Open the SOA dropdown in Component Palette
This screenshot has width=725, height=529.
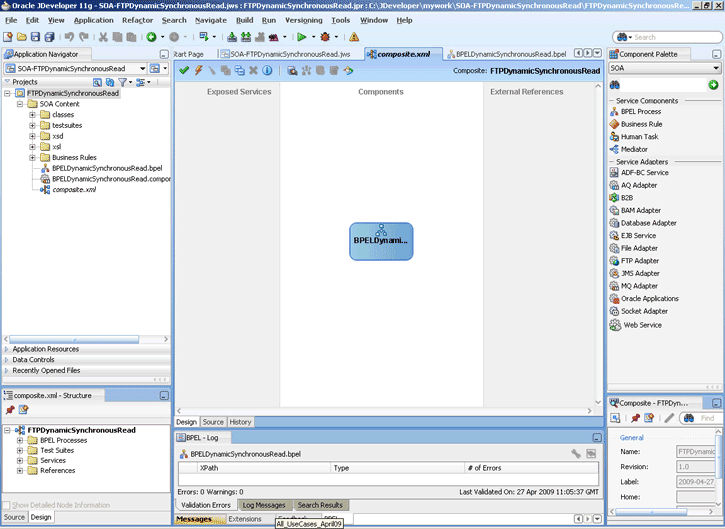tap(716, 68)
